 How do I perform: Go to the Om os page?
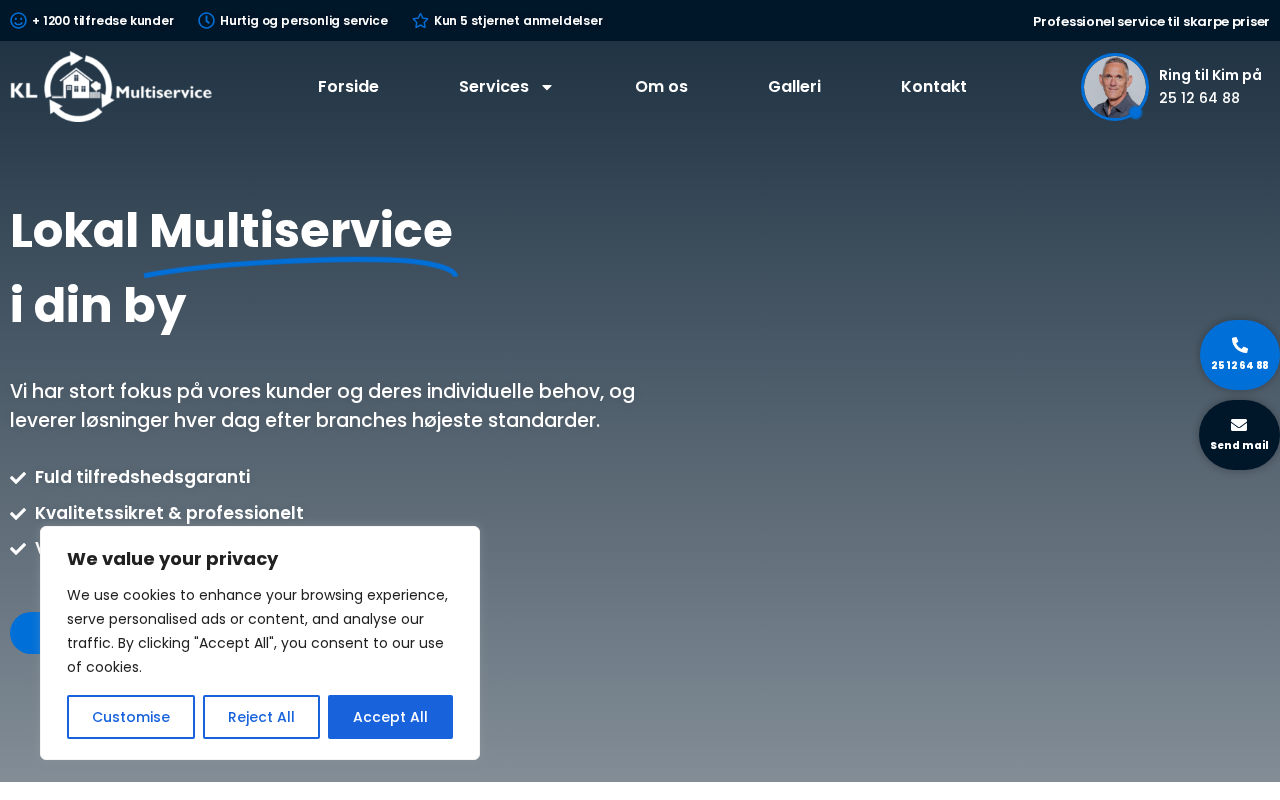(661, 87)
